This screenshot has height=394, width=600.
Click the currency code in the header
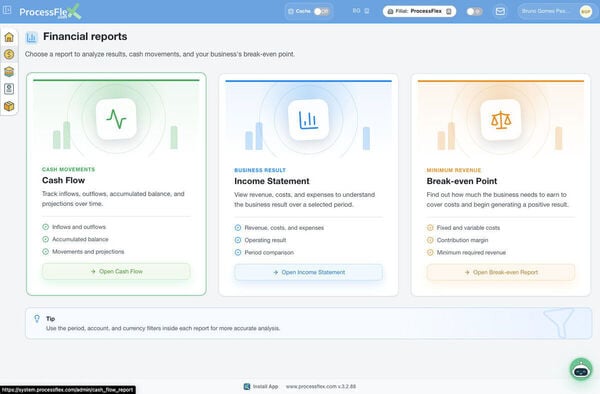click(x=356, y=11)
